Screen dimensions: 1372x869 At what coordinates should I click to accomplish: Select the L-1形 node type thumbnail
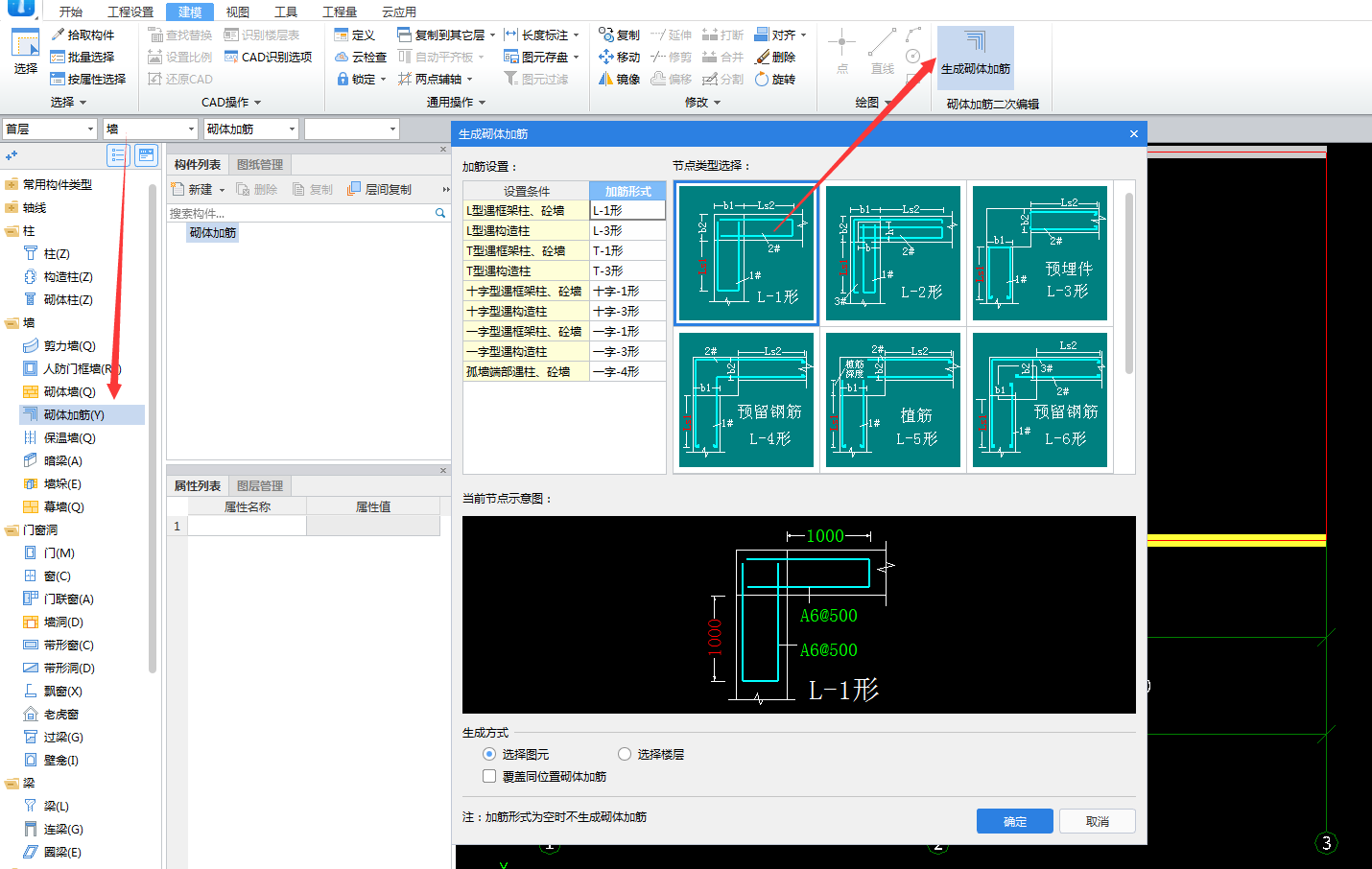[x=746, y=253]
